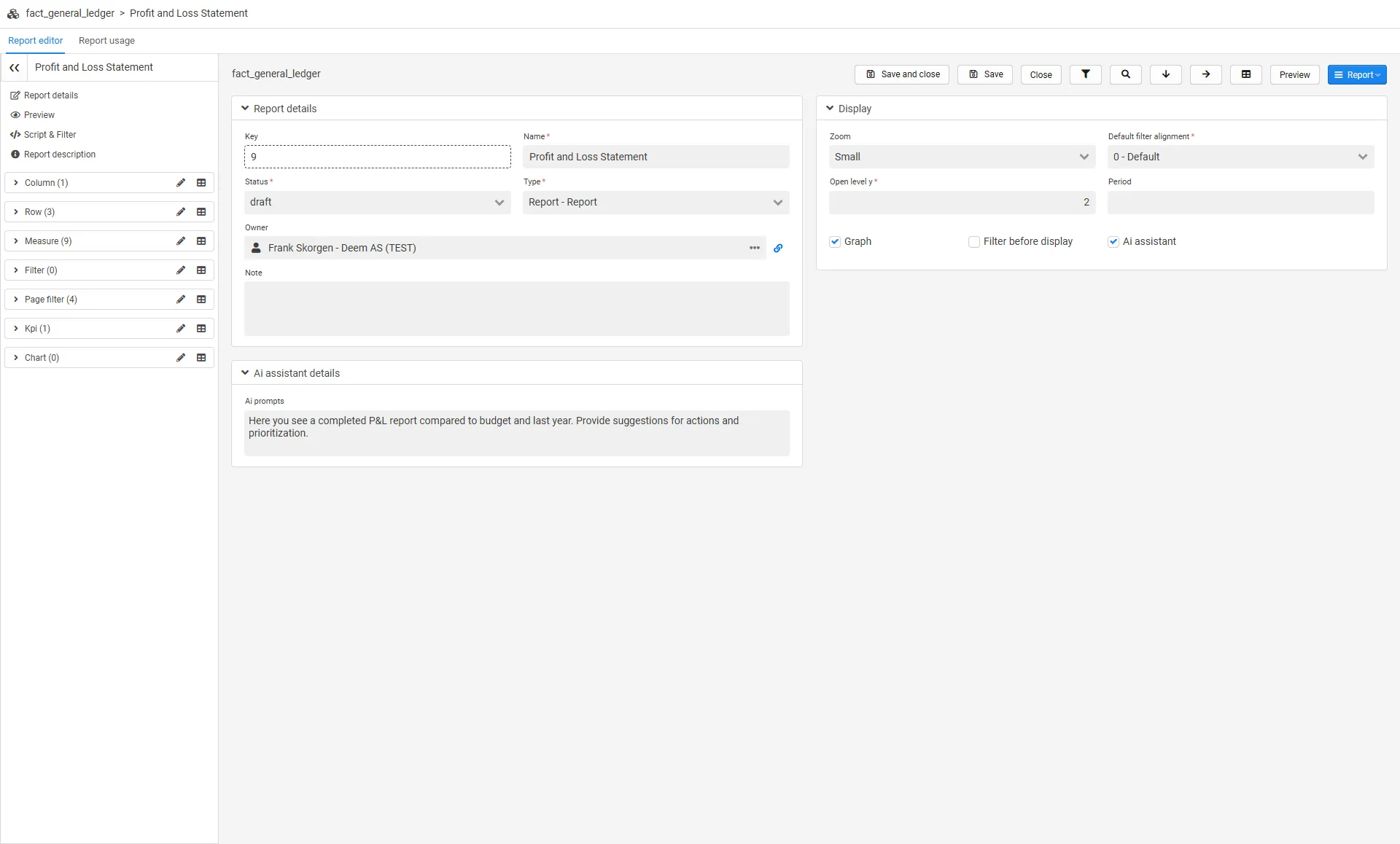Open Default filter alignment dropdown
Screen dimensions: 1400x844
[1241, 157]
